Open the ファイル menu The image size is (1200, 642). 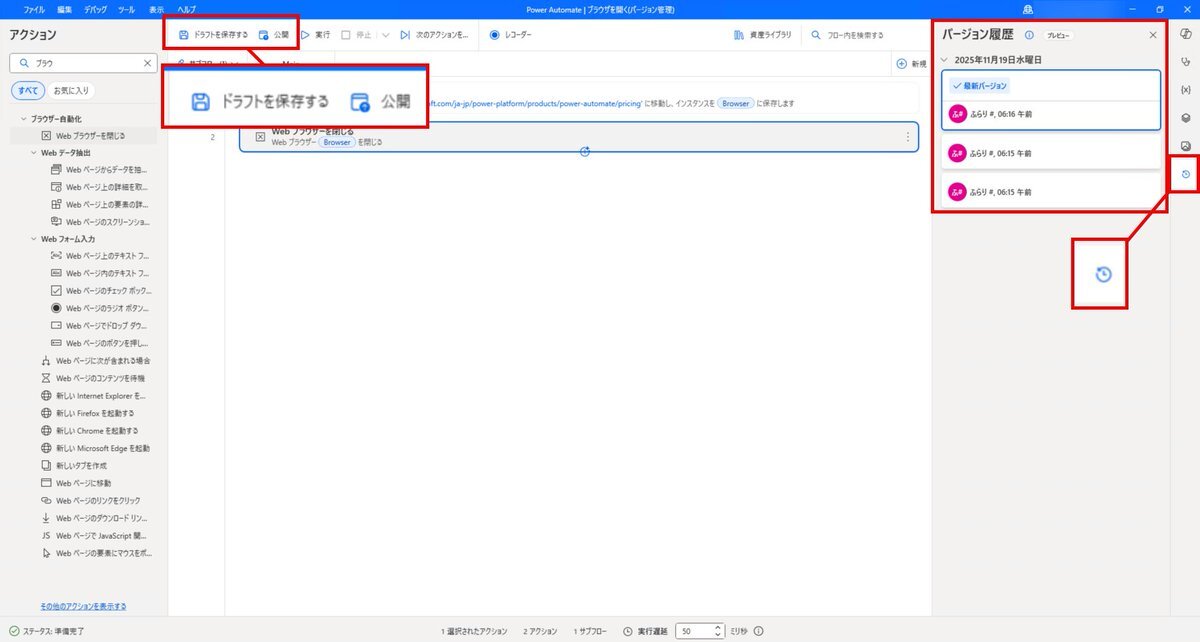34,9
